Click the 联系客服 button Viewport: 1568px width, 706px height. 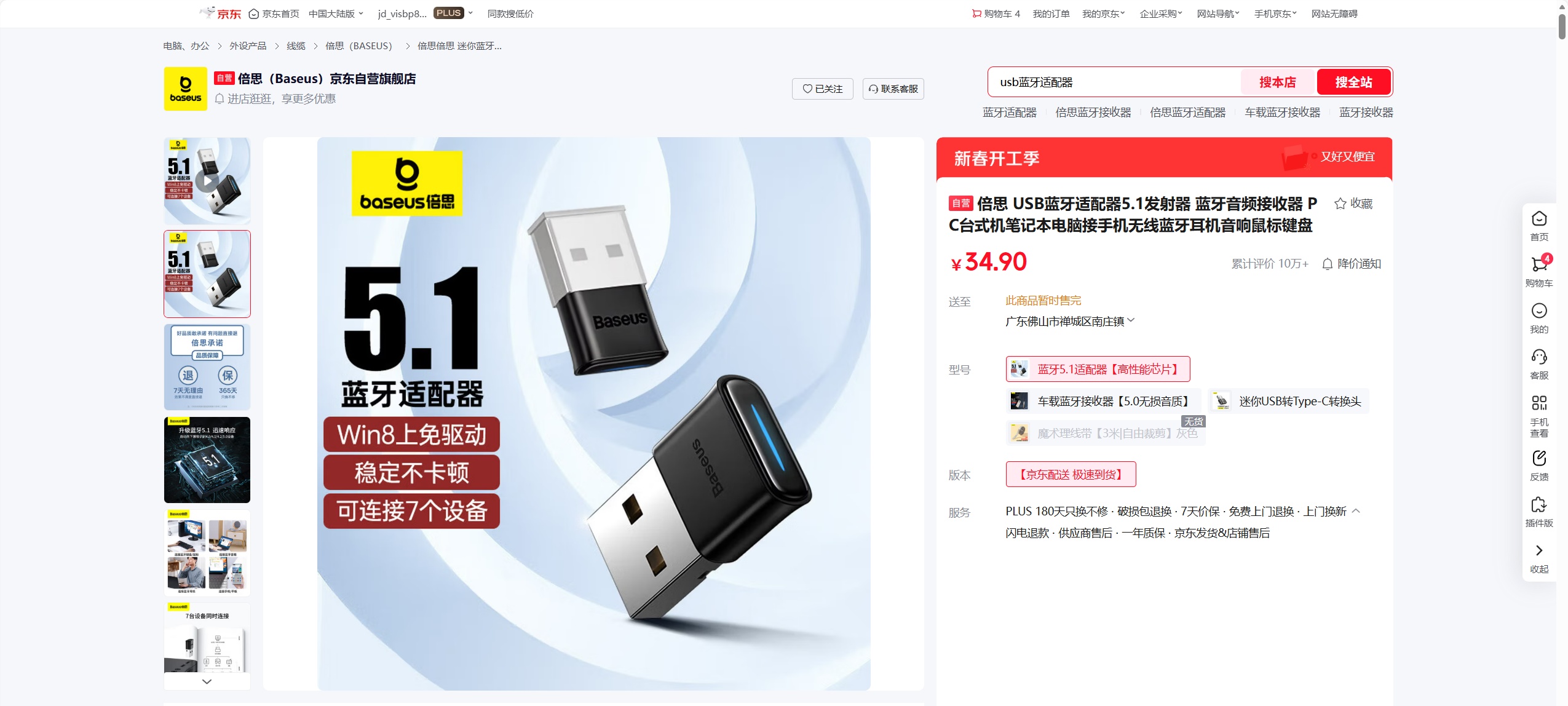pyautogui.click(x=893, y=89)
